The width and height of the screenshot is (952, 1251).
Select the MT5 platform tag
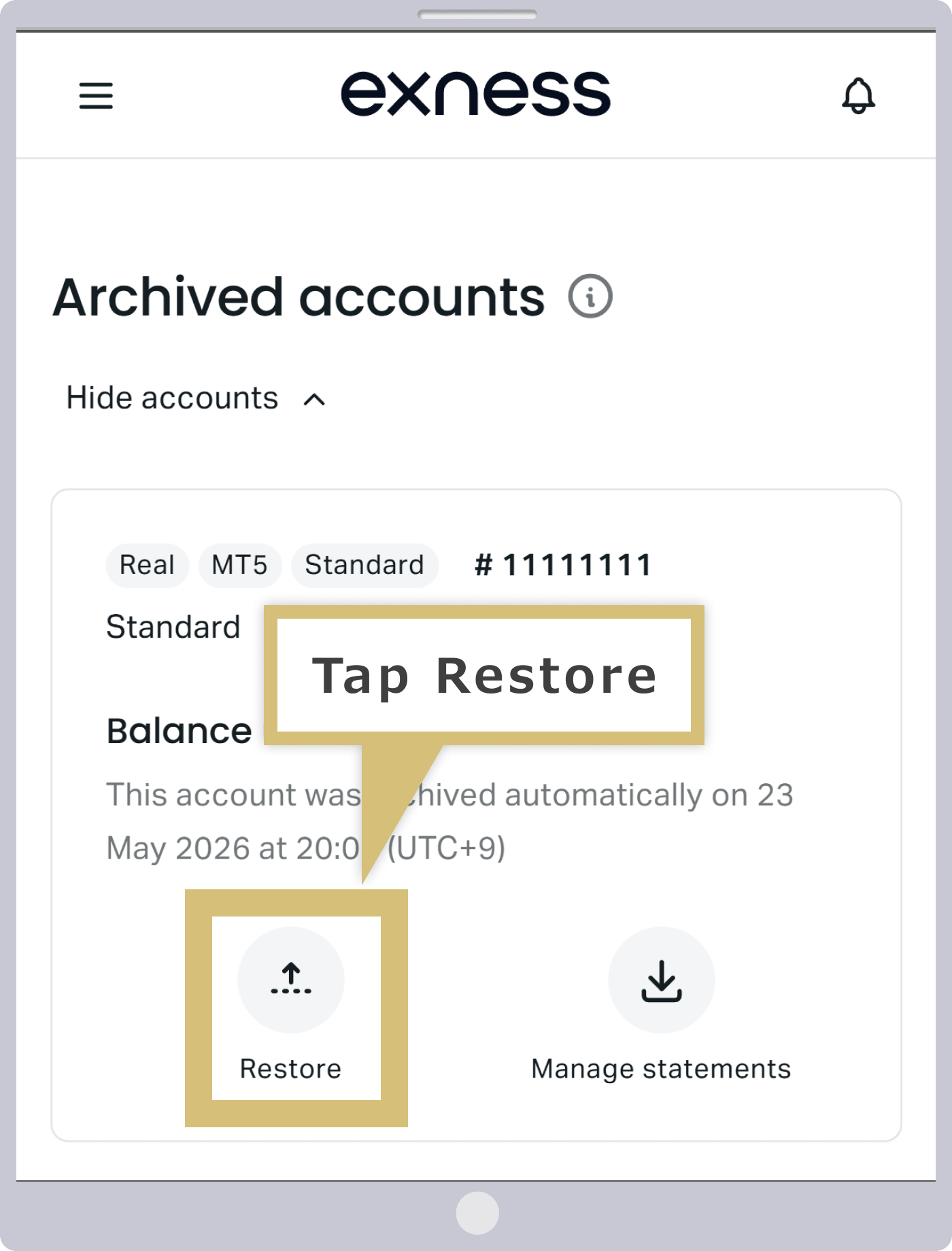click(x=239, y=565)
